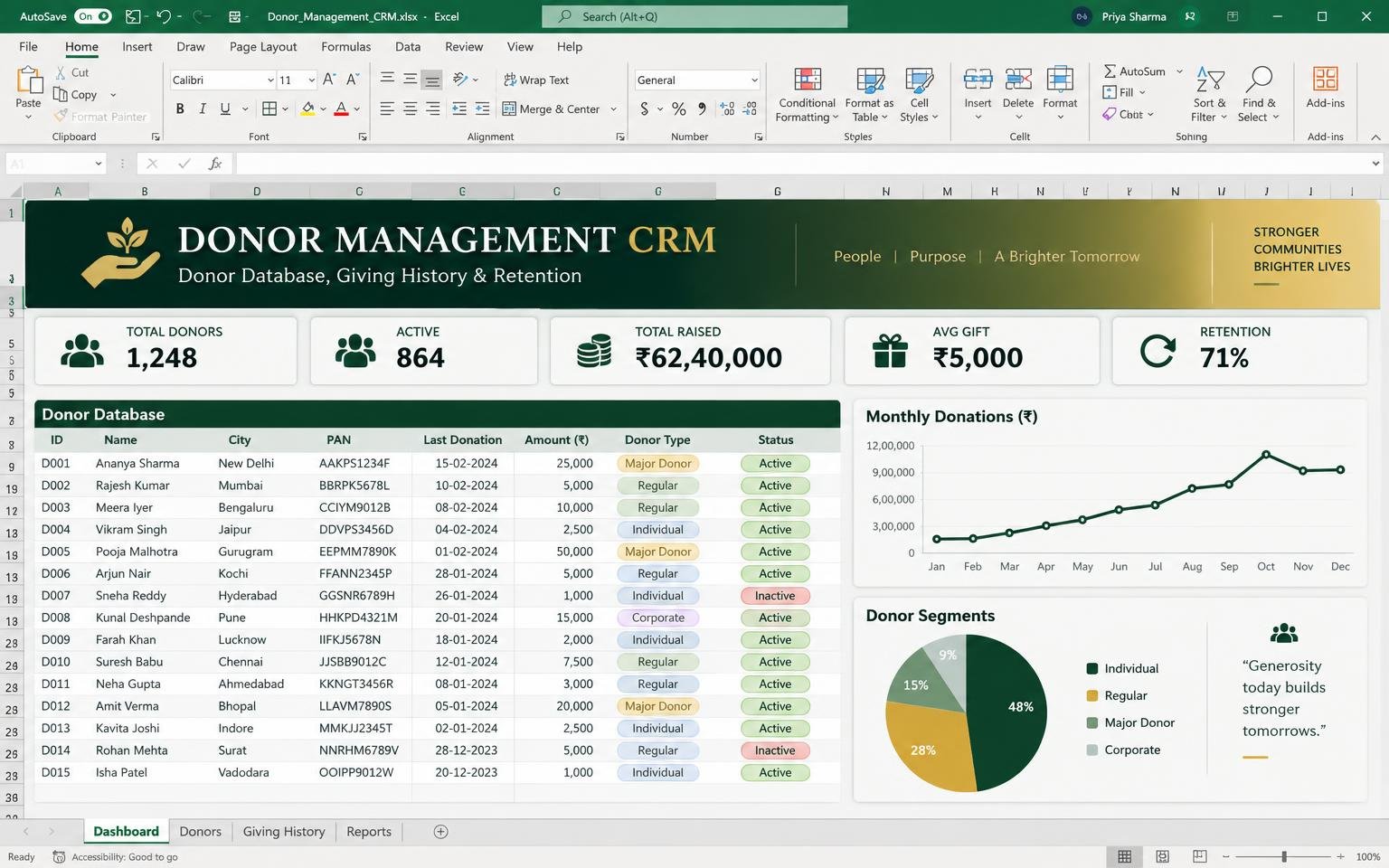Expand the Merge & Center options arrow
Image resolution: width=1389 pixels, height=868 pixels.
point(613,109)
